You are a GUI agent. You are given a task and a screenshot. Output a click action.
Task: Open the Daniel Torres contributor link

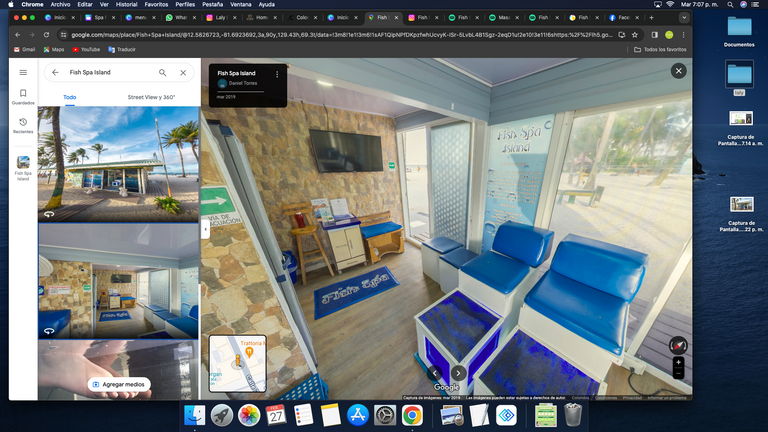[x=242, y=83]
